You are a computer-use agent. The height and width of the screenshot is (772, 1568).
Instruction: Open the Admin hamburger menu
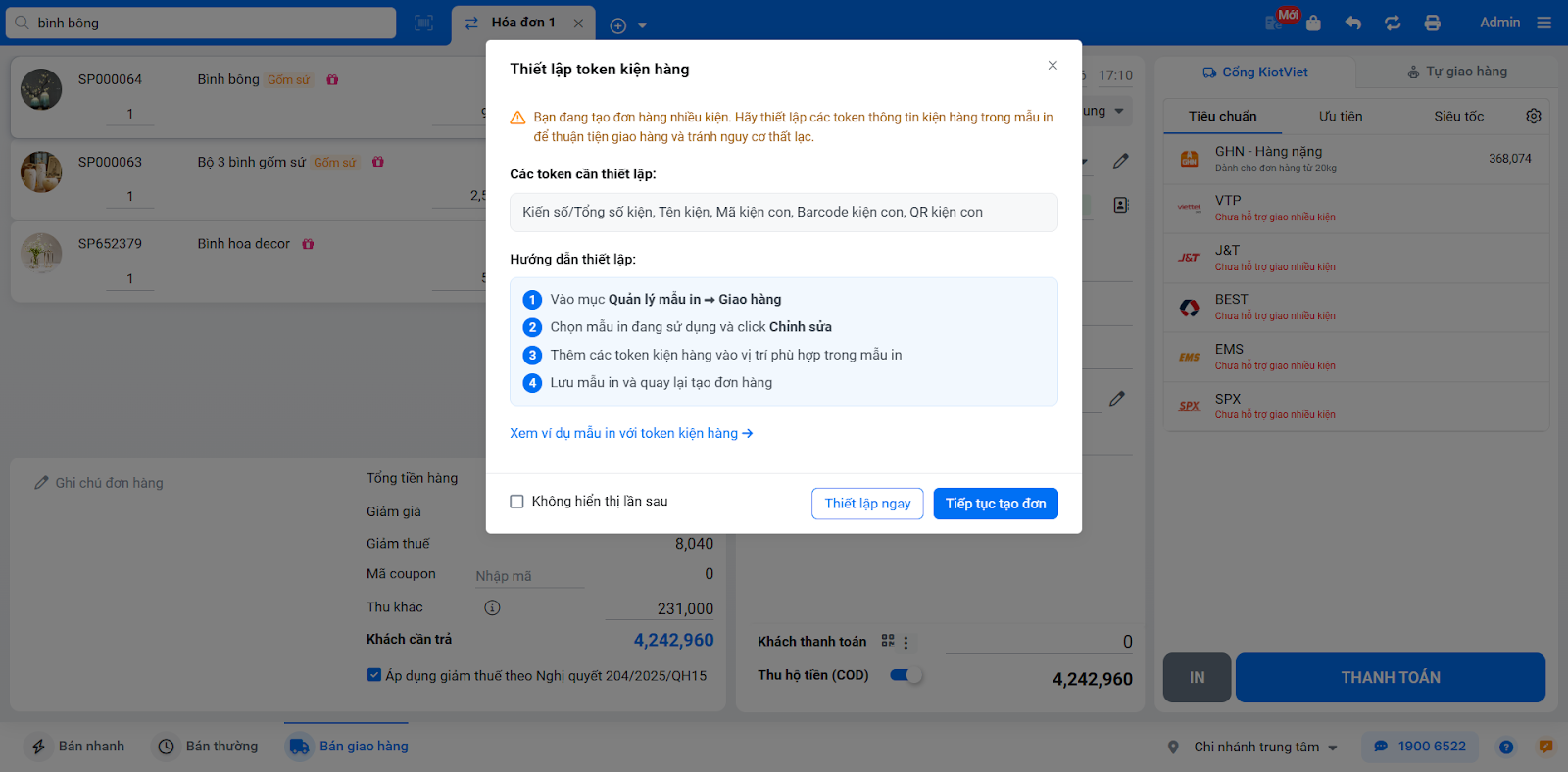[x=1544, y=23]
